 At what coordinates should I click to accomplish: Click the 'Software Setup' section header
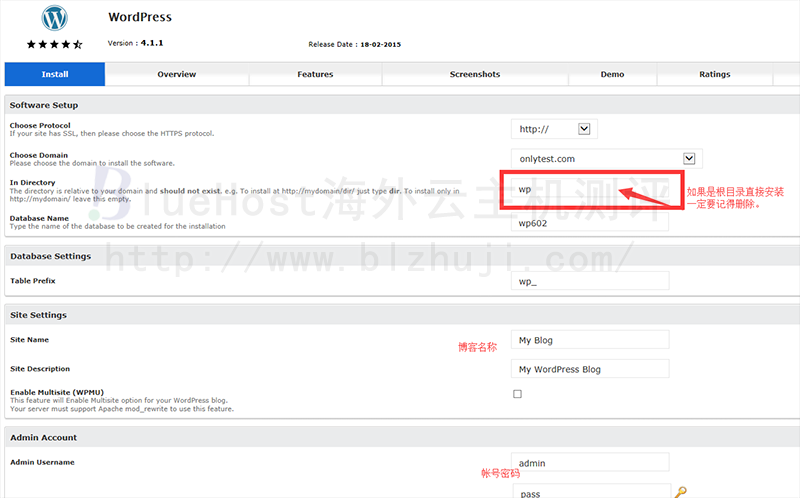tap(44, 105)
